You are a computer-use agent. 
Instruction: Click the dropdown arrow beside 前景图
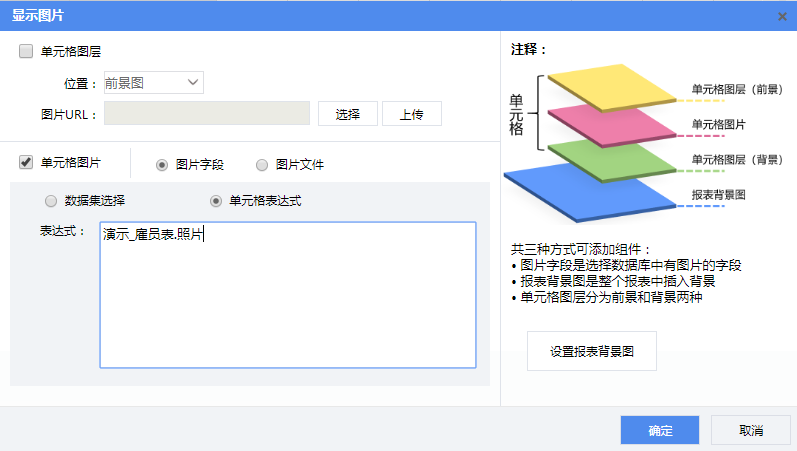pos(192,83)
